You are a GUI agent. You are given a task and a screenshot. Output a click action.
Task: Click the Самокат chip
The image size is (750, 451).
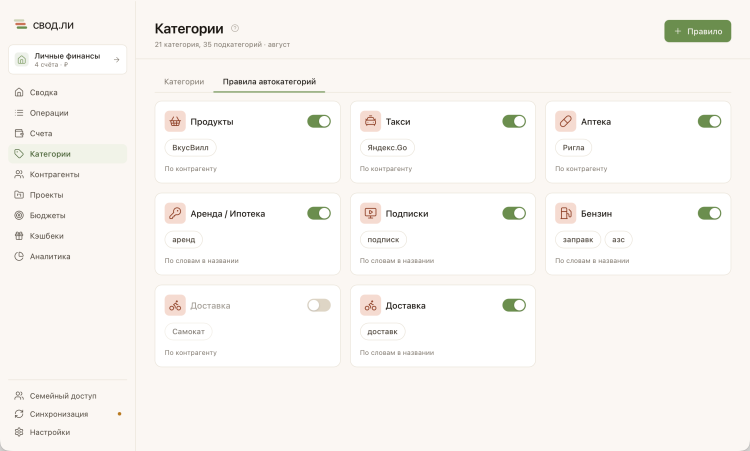[188, 331]
